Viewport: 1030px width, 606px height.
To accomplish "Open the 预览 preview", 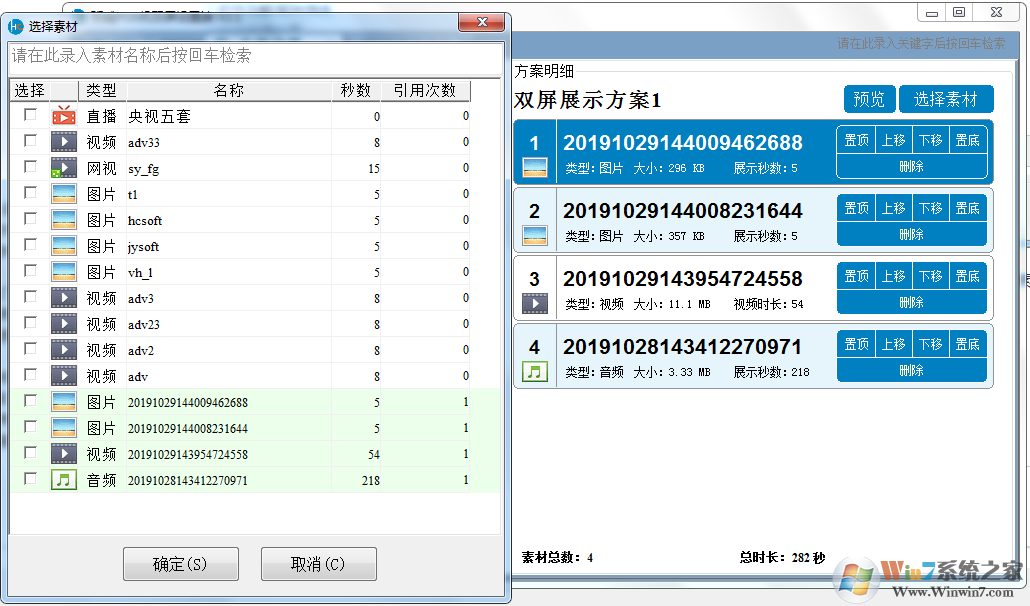I will point(869,99).
